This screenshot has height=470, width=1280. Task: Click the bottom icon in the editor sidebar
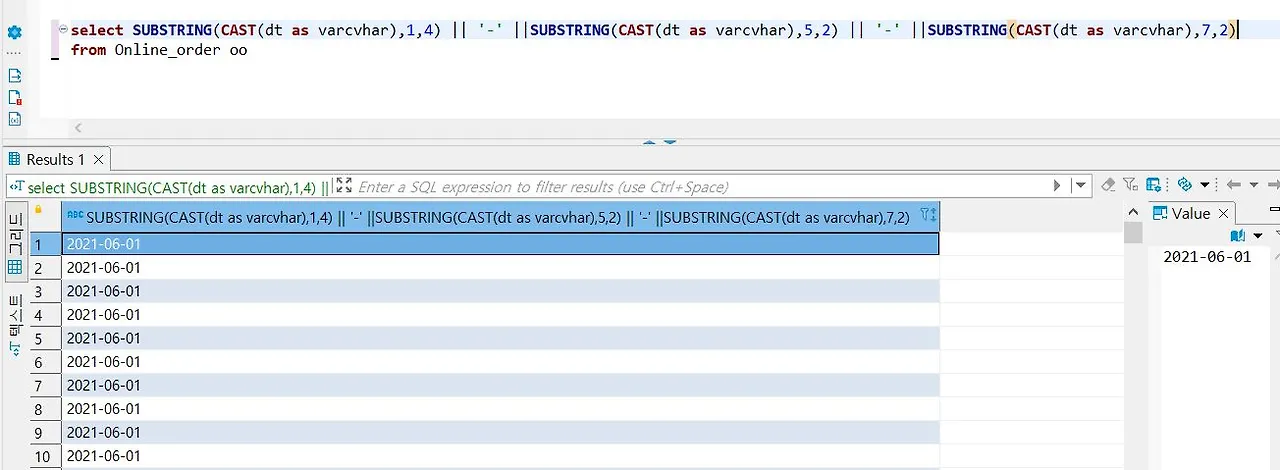click(x=15, y=119)
